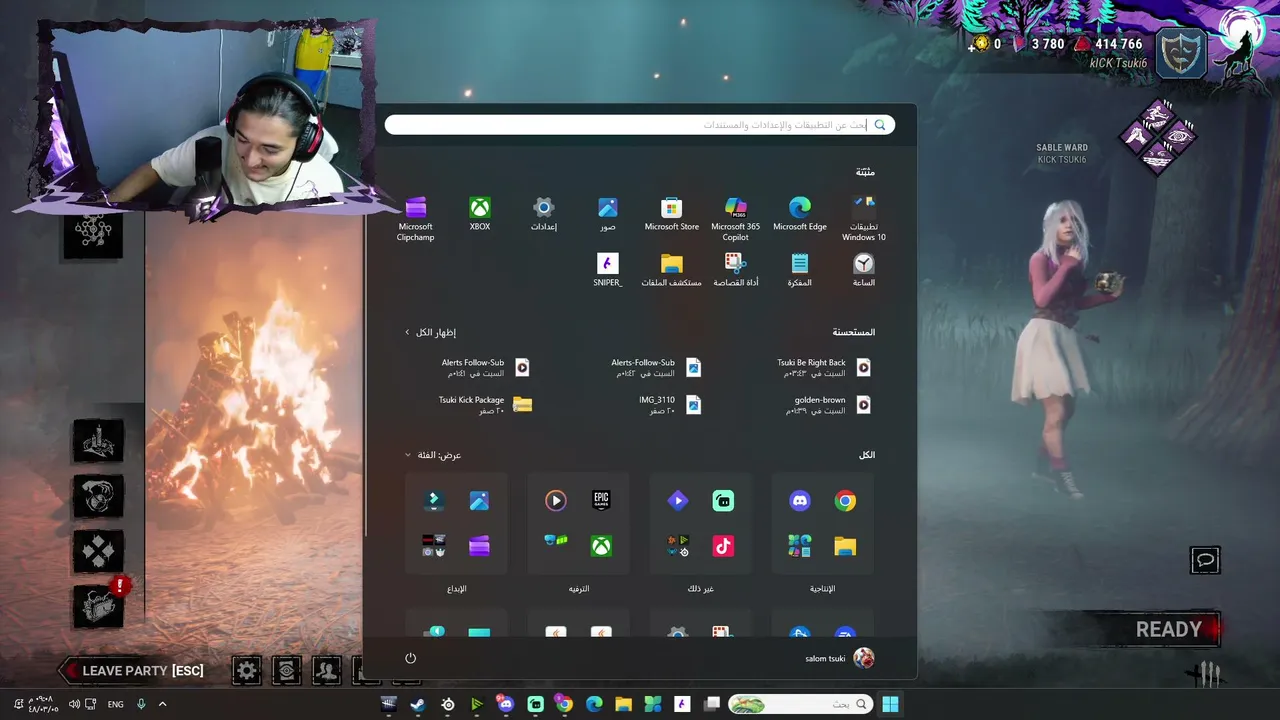Open pinned مستكشف الملفات file explorer
Image resolution: width=1280 pixels, height=720 pixels.
click(x=672, y=270)
